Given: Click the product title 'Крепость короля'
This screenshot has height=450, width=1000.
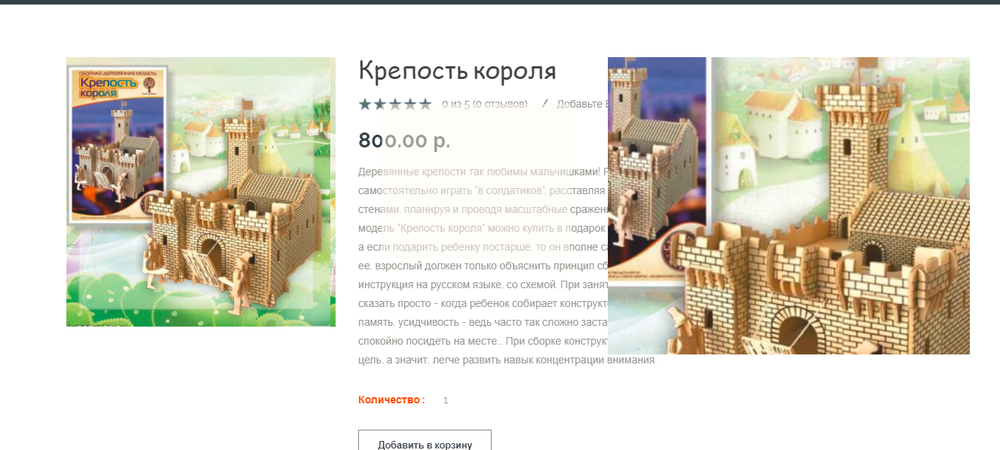Looking at the screenshot, I should (x=457, y=72).
